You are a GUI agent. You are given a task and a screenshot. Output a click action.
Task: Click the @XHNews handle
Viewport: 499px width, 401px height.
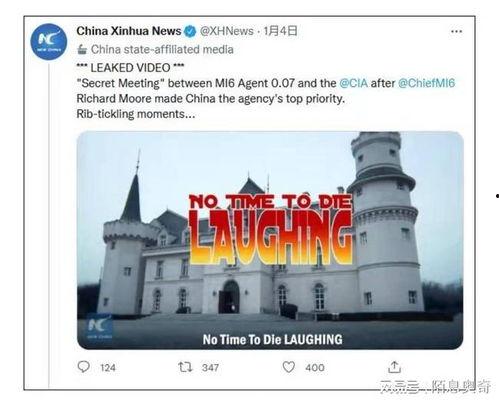(226, 31)
